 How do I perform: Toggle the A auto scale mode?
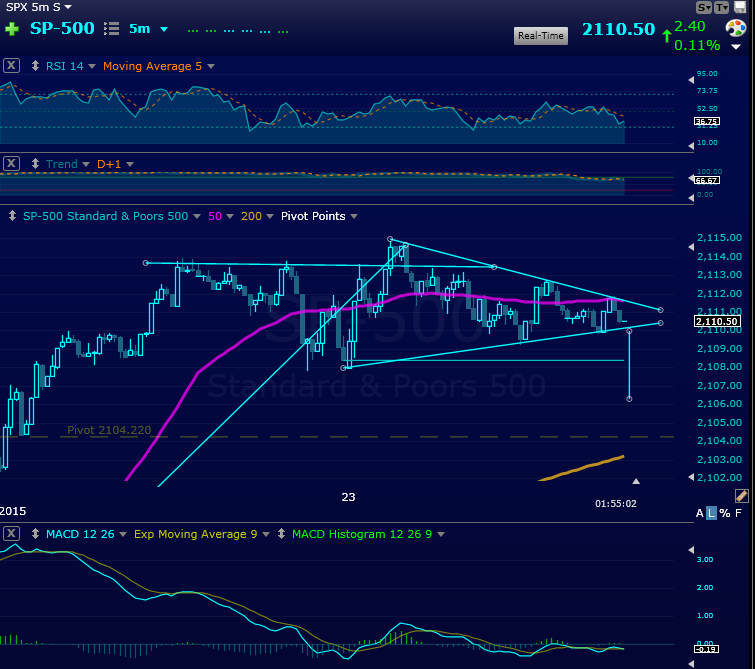click(x=699, y=513)
